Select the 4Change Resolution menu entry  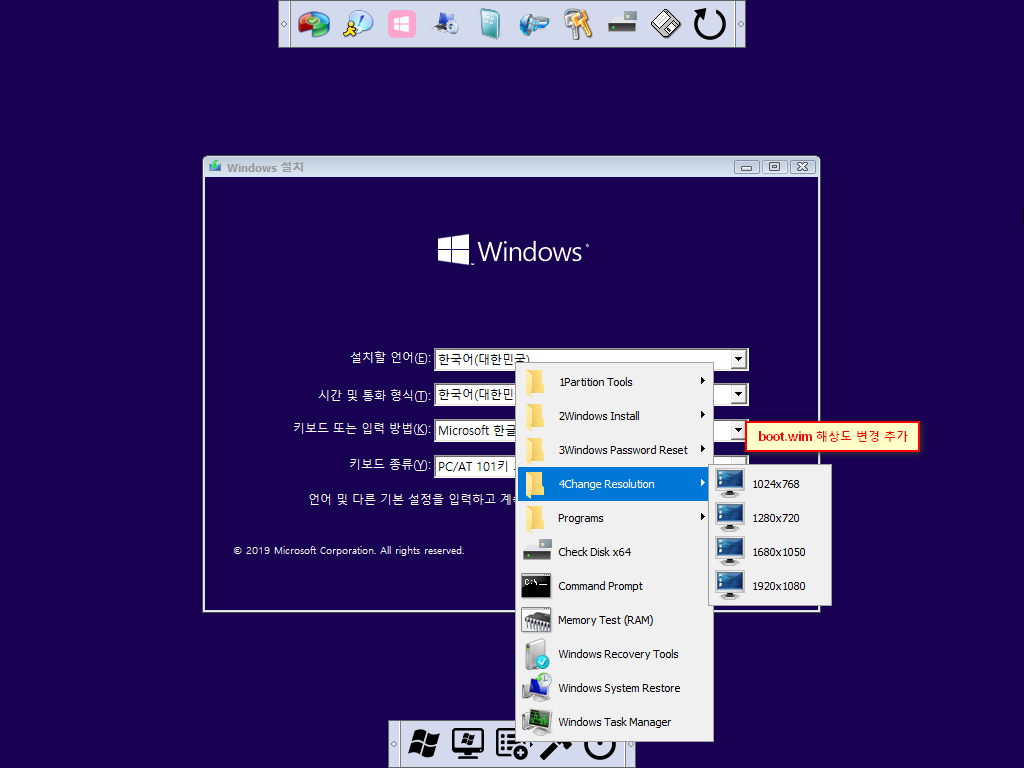click(x=615, y=484)
